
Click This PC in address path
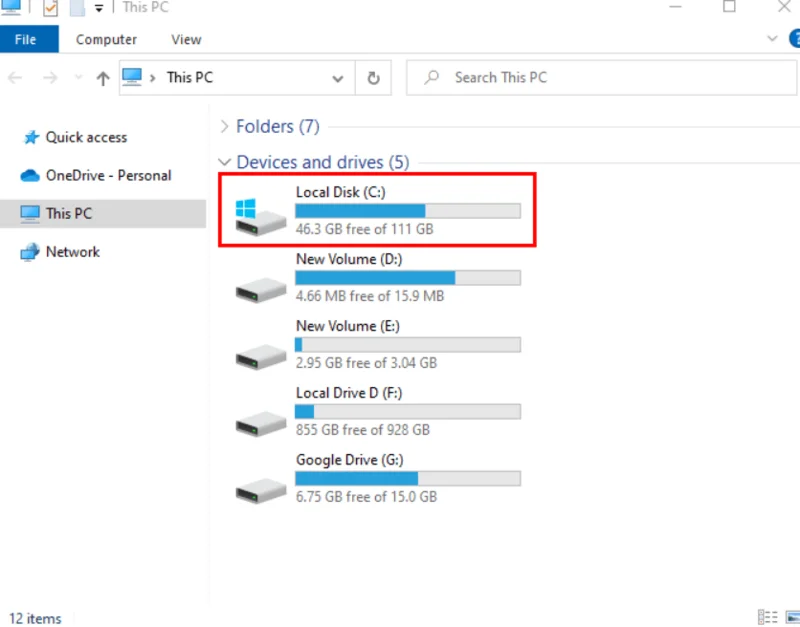coord(190,78)
